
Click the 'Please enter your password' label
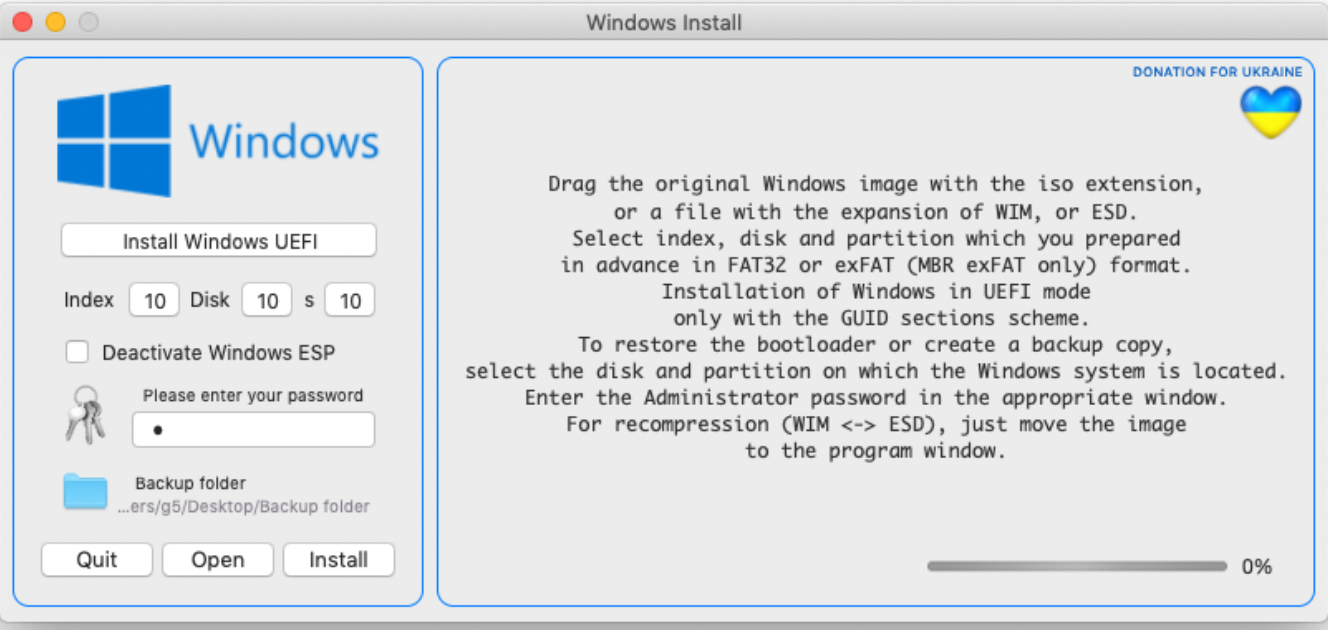(253, 395)
